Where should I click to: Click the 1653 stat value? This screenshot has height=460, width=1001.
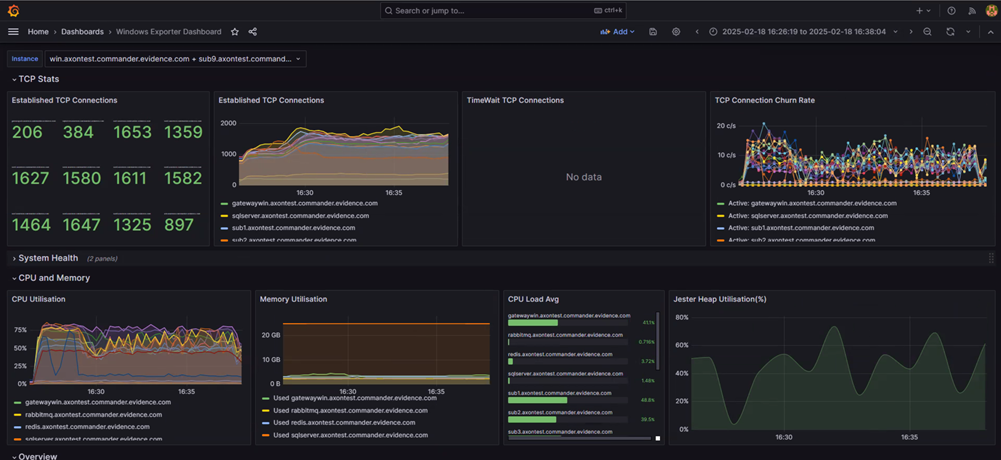click(x=133, y=133)
